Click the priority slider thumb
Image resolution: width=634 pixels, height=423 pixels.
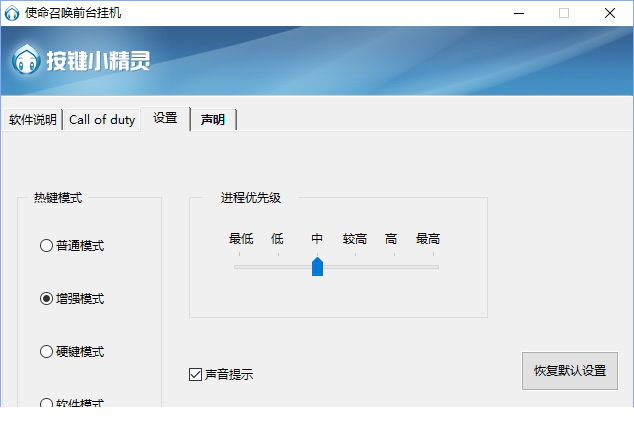pos(317,266)
